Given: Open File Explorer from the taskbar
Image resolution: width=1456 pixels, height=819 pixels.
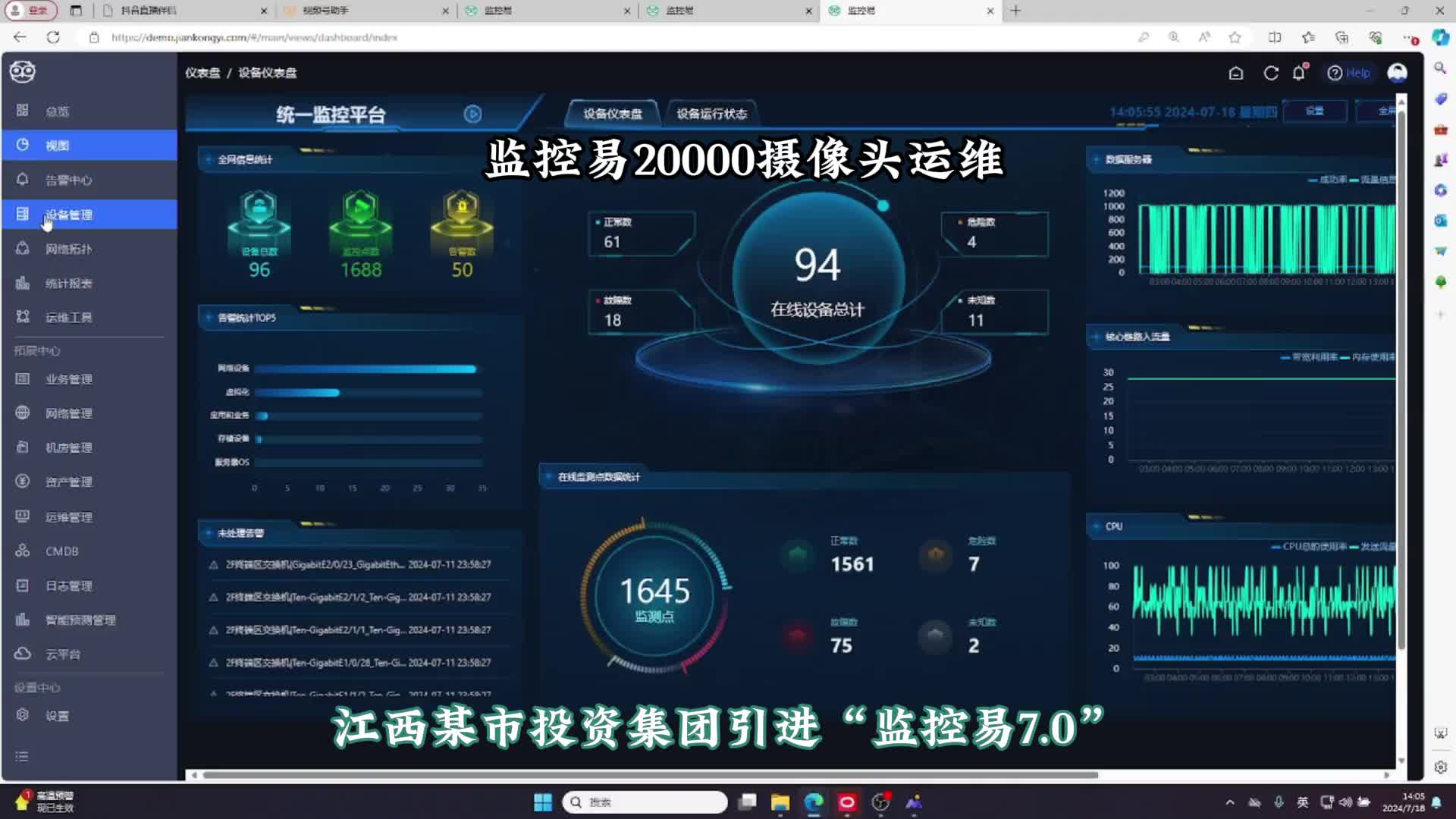Looking at the screenshot, I should point(780,802).
